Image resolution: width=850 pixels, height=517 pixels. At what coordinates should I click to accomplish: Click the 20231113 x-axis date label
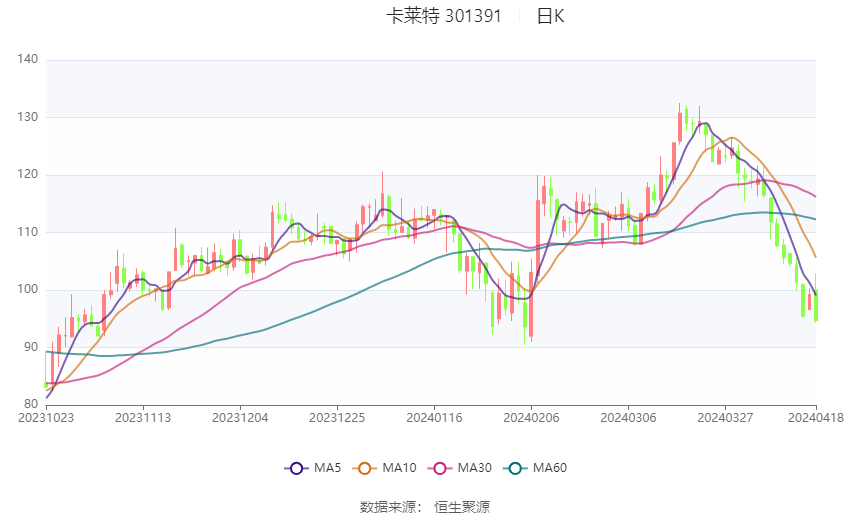pos(143,417)
